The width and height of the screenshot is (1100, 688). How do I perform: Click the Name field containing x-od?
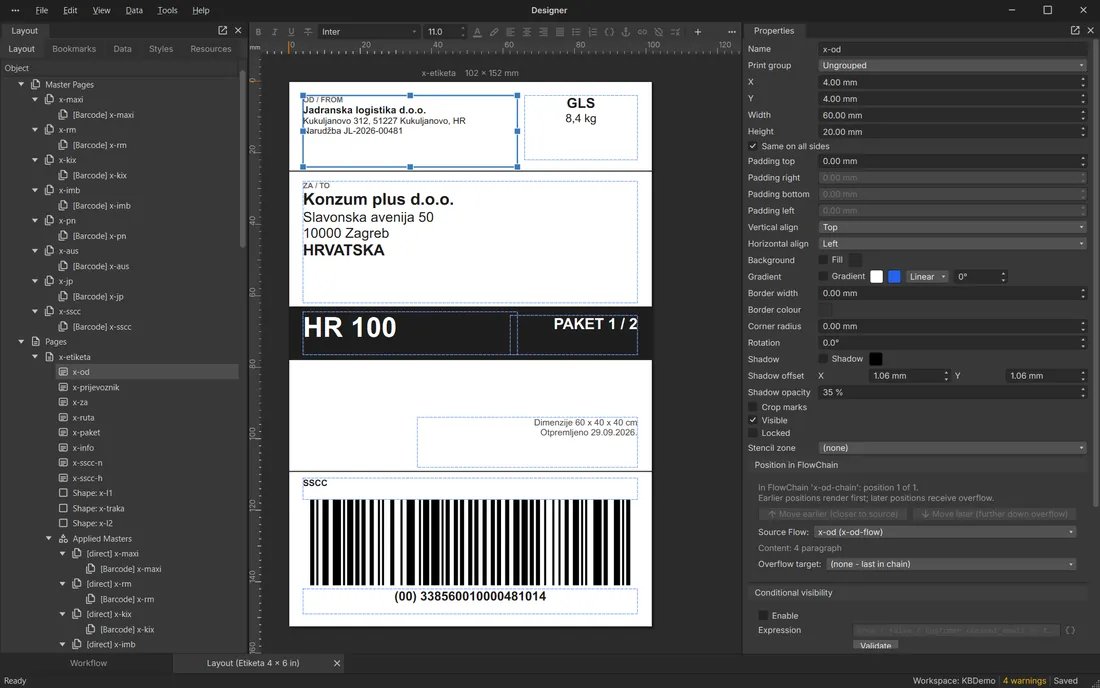[953, 49]
